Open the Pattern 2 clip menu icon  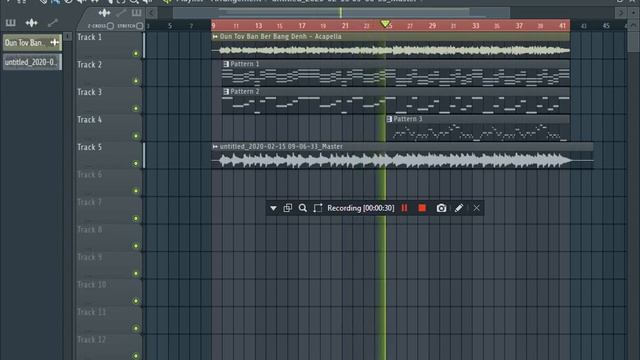coord(226,91)
